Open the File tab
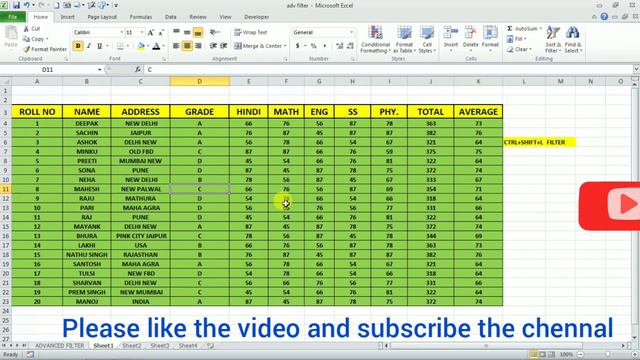 pos(13,17)
